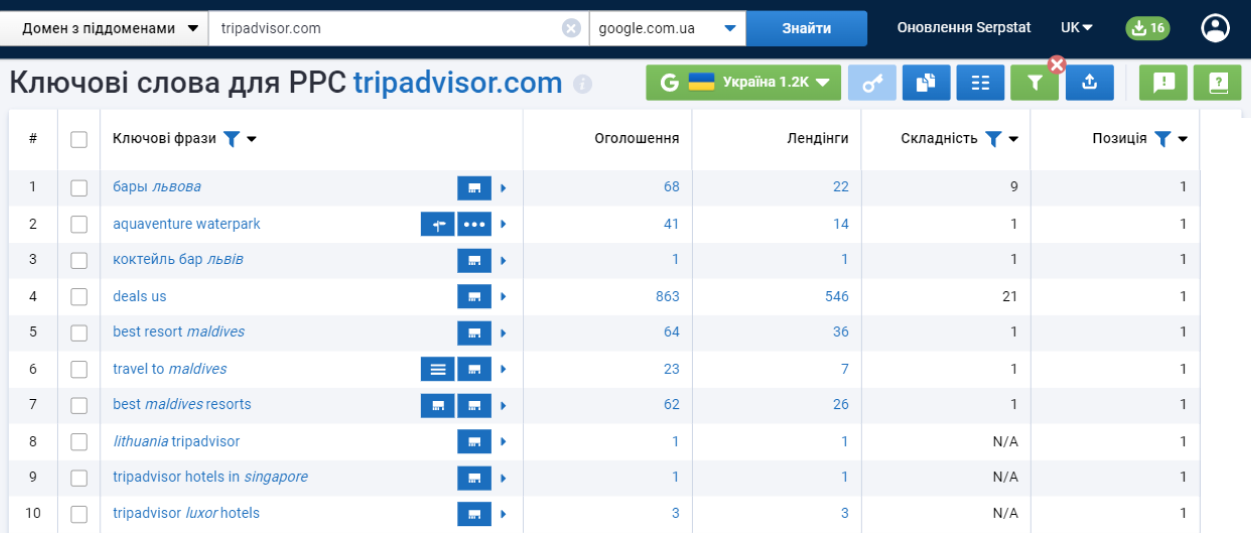The width and height of the screenshot is (1251, 541).
Task: Check the box for best maldives resorts
Action: pos(79,405)
